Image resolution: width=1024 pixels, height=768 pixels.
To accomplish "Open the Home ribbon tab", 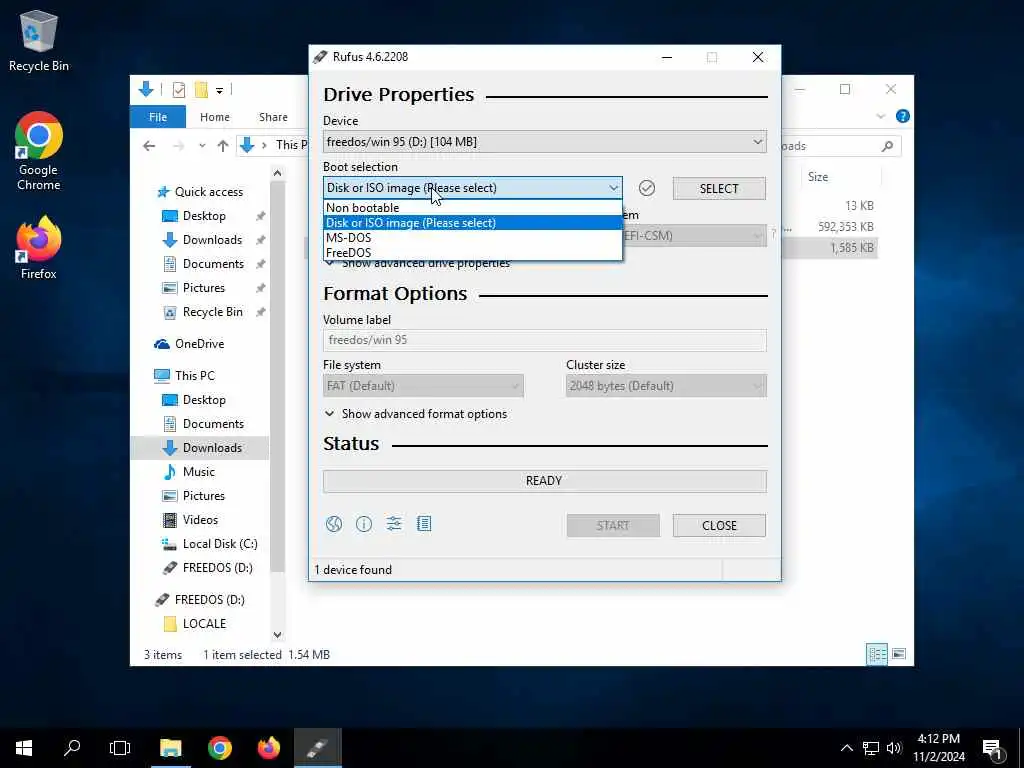I will click(x=215, y=117).
